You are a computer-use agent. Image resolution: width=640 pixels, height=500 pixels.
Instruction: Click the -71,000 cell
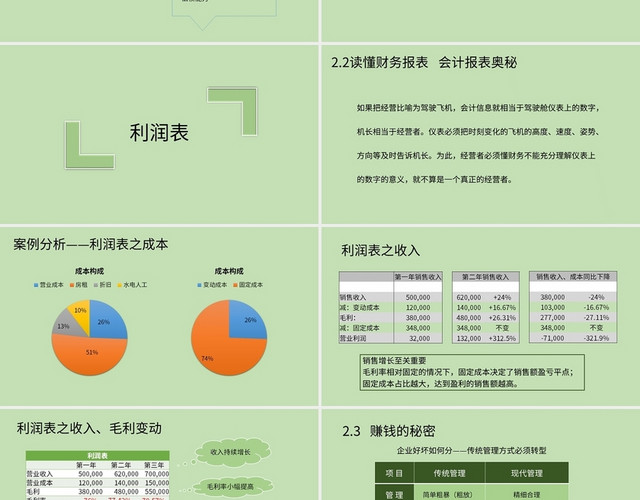(553, 338)
